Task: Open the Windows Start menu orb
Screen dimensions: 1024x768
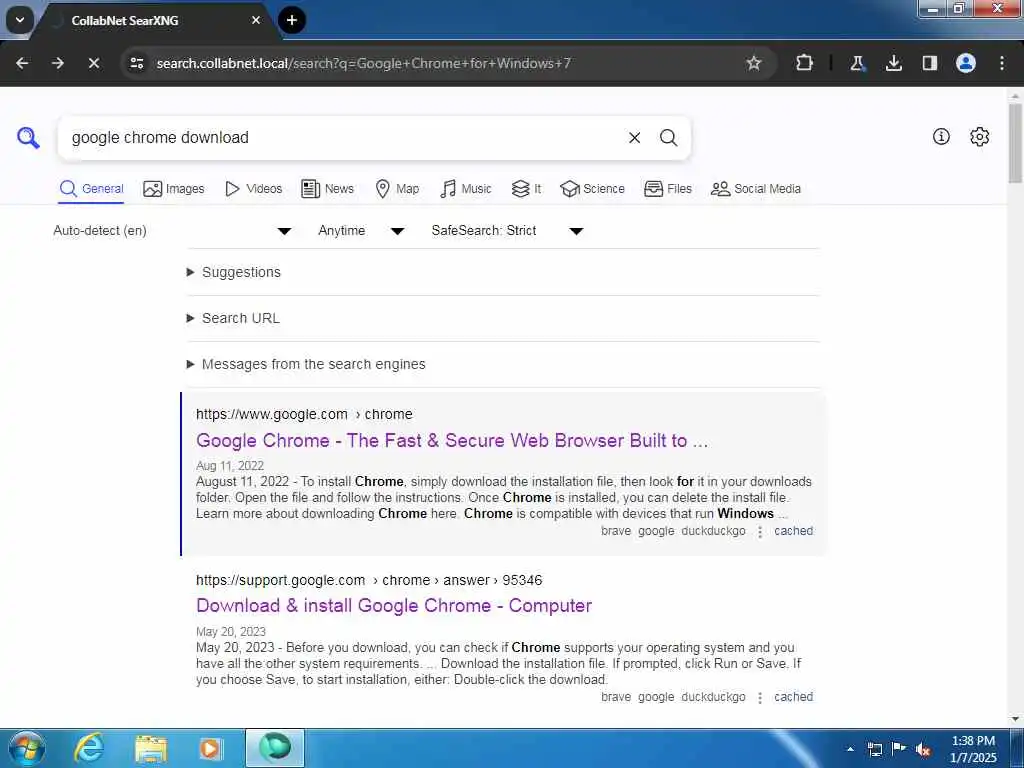Action: point(27,748)
